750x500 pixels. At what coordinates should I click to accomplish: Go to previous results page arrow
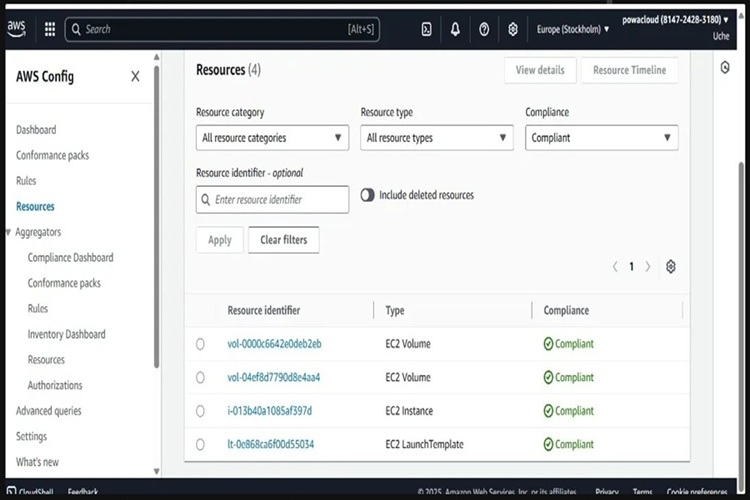(615, 267)
